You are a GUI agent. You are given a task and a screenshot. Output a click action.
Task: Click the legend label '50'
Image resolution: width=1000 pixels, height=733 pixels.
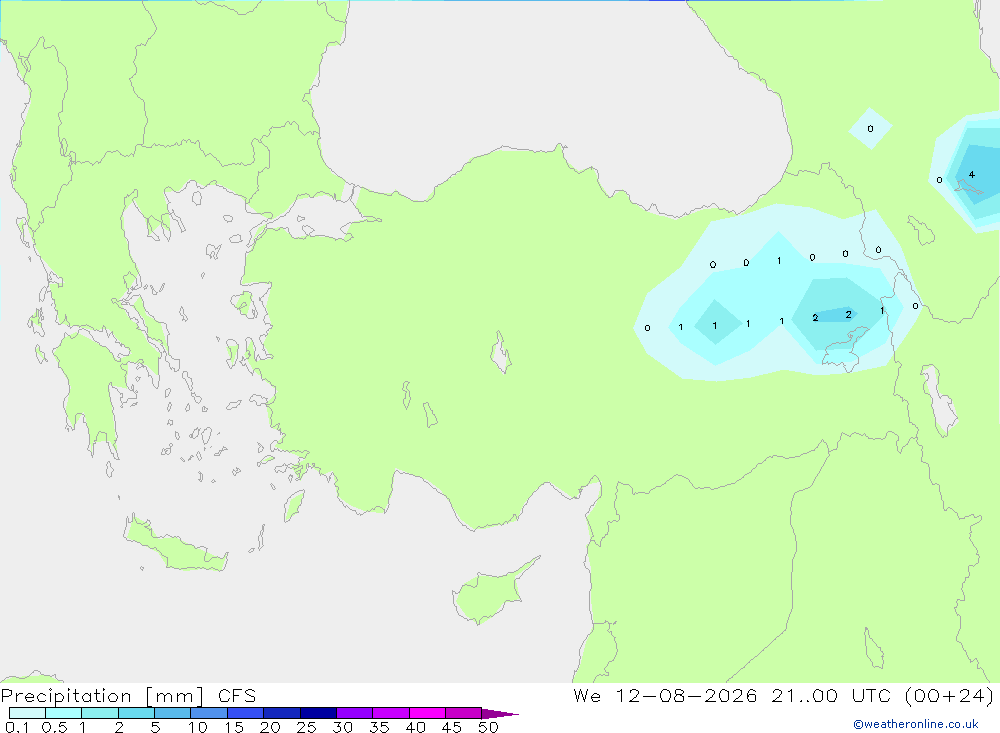point(488,727)
